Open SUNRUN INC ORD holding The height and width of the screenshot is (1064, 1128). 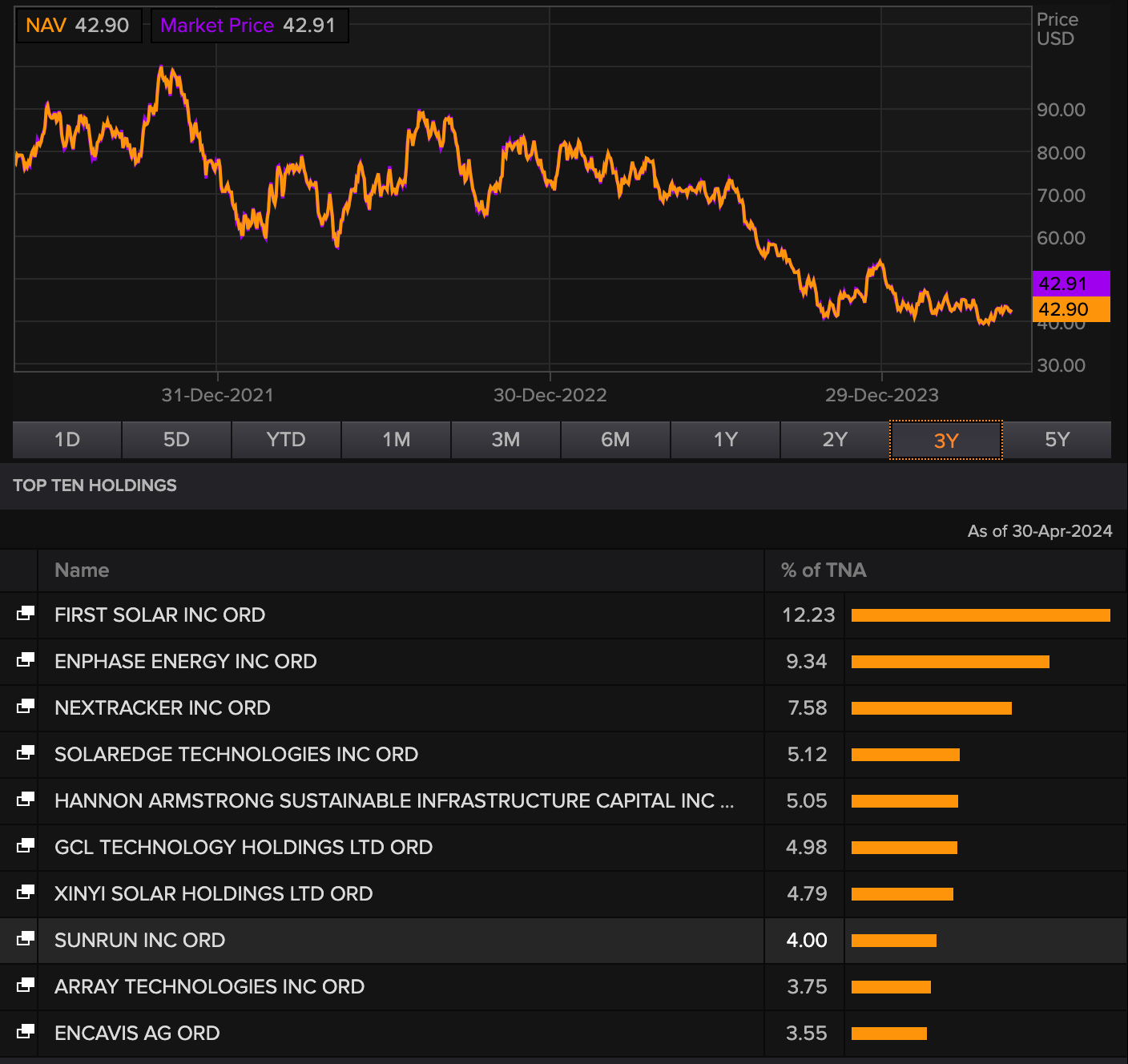[139, 940]
